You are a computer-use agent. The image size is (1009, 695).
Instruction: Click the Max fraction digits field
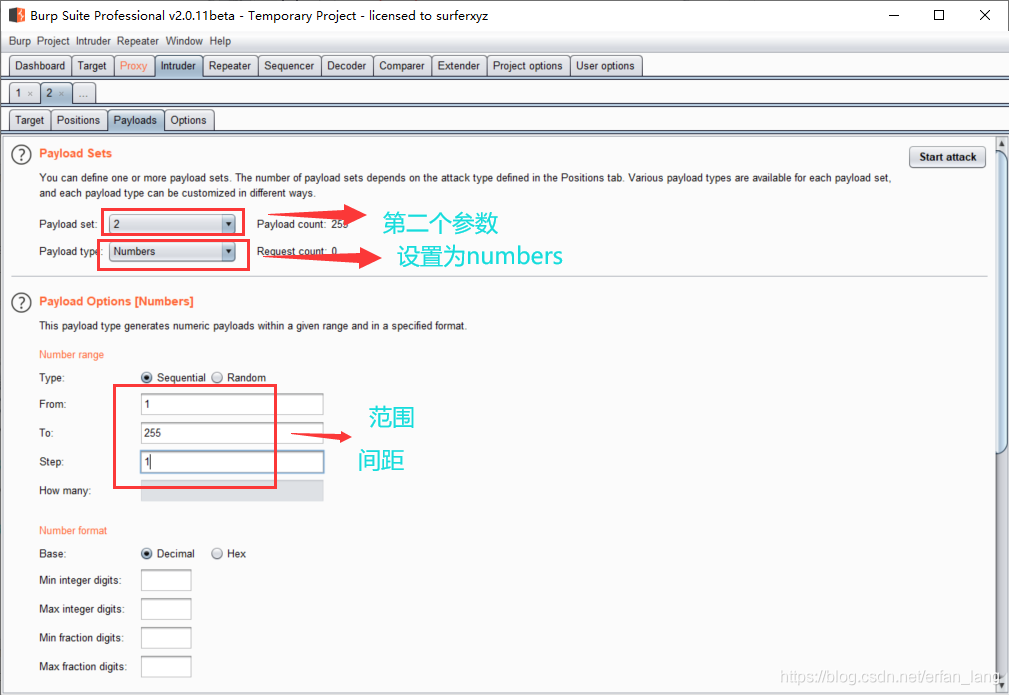[166, 667]
